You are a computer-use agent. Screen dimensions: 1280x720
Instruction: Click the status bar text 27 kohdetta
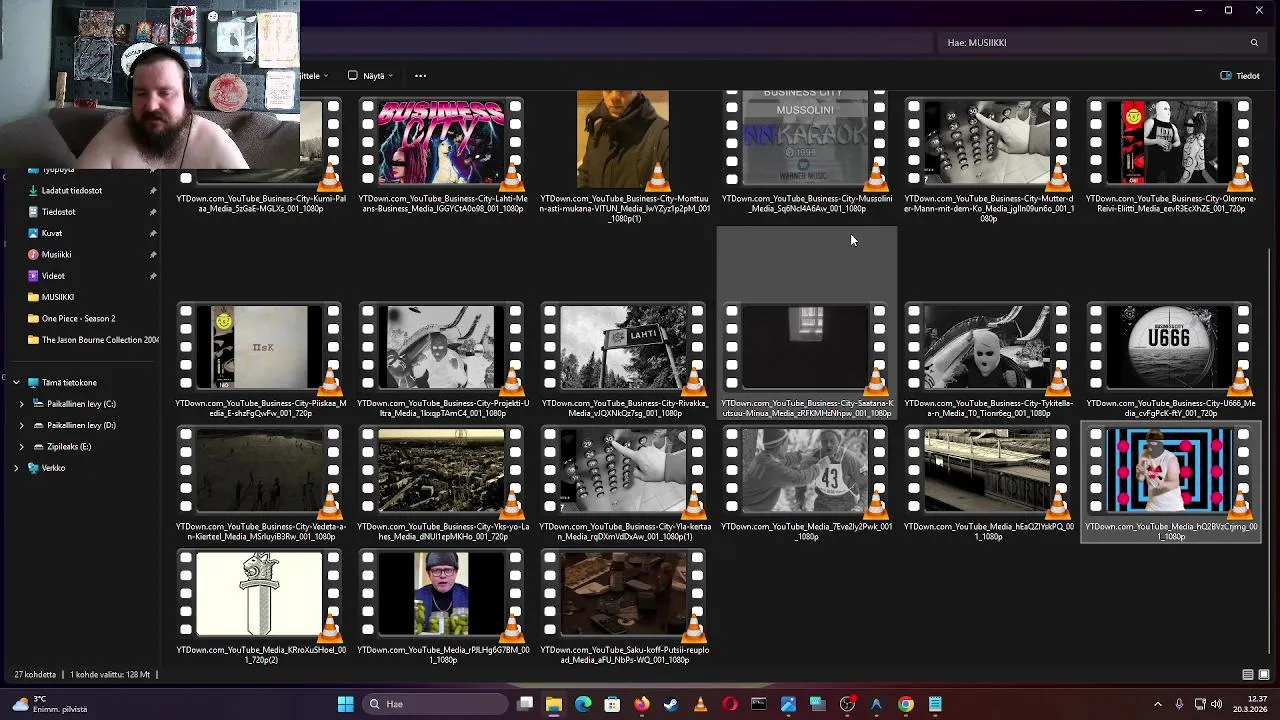pos(34,675)
